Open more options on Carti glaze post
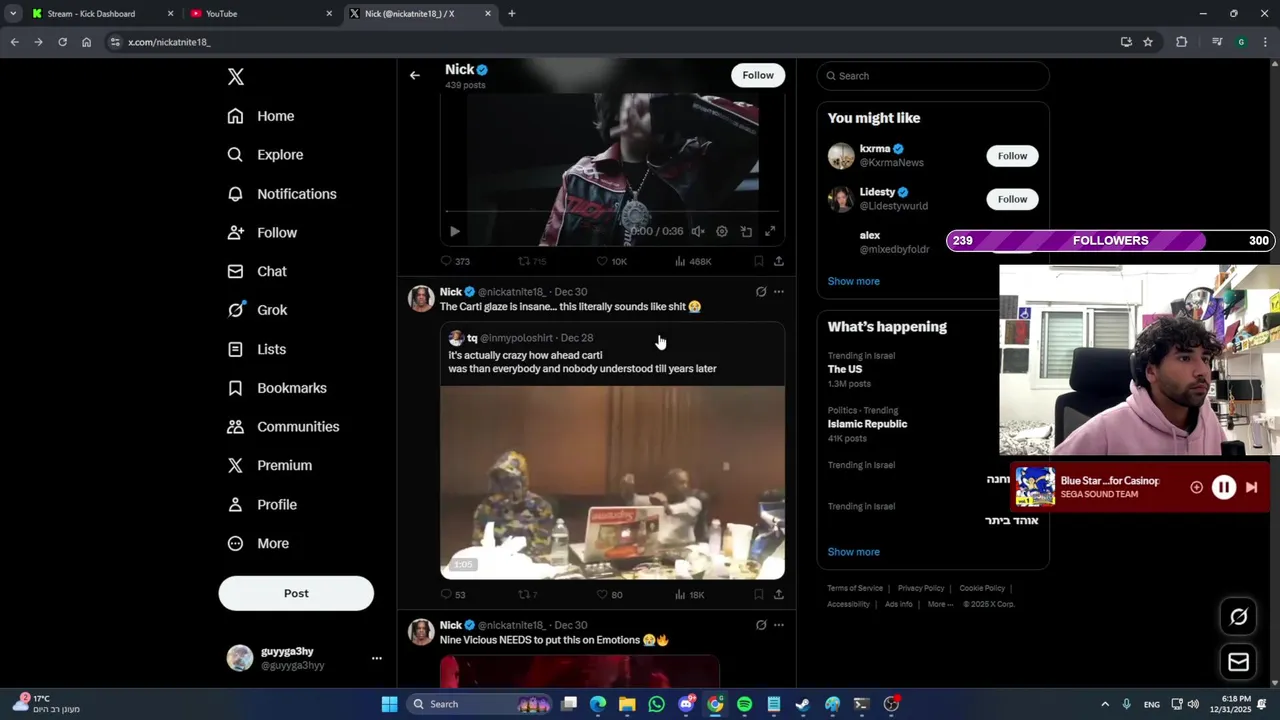The width and height of the screenshot is (1280, 720). [779, 292]
